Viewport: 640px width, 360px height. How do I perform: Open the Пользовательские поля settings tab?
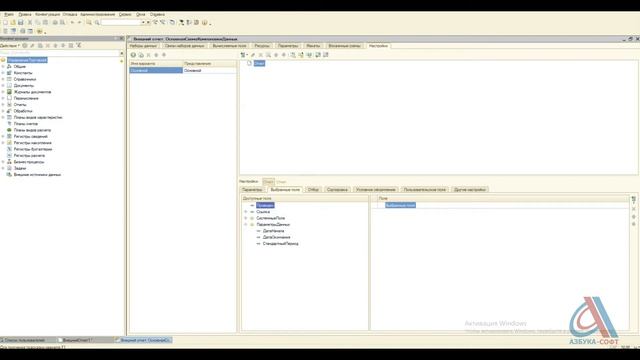[424, 189]
